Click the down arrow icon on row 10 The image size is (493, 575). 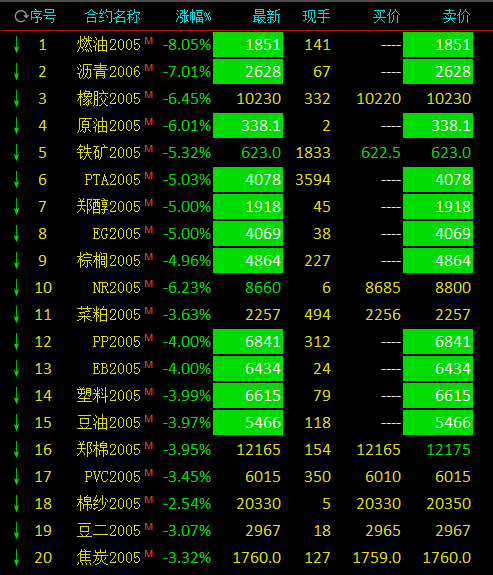click(16, 288)
